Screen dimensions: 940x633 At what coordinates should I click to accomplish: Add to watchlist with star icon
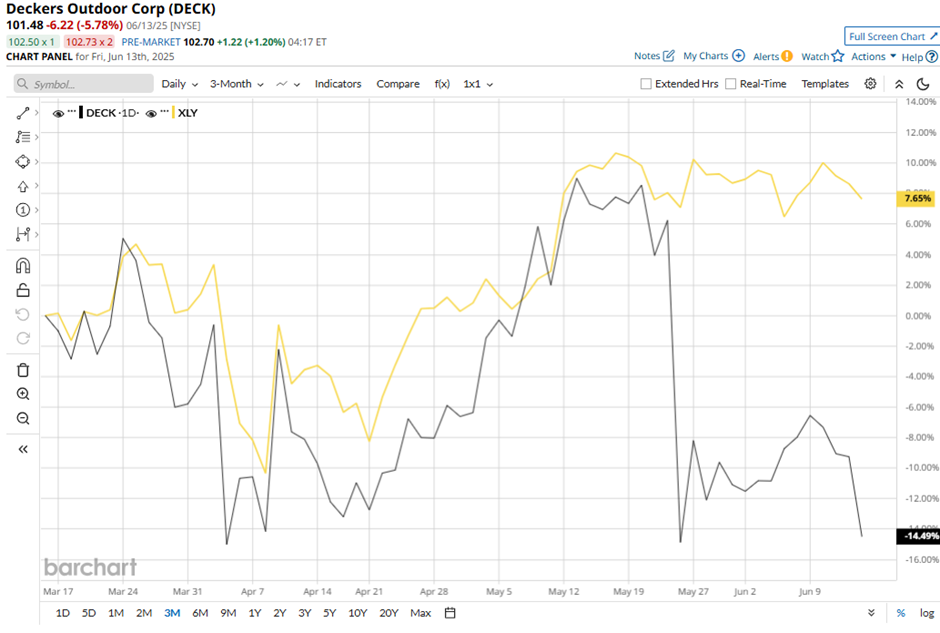(x=838, y=56)
